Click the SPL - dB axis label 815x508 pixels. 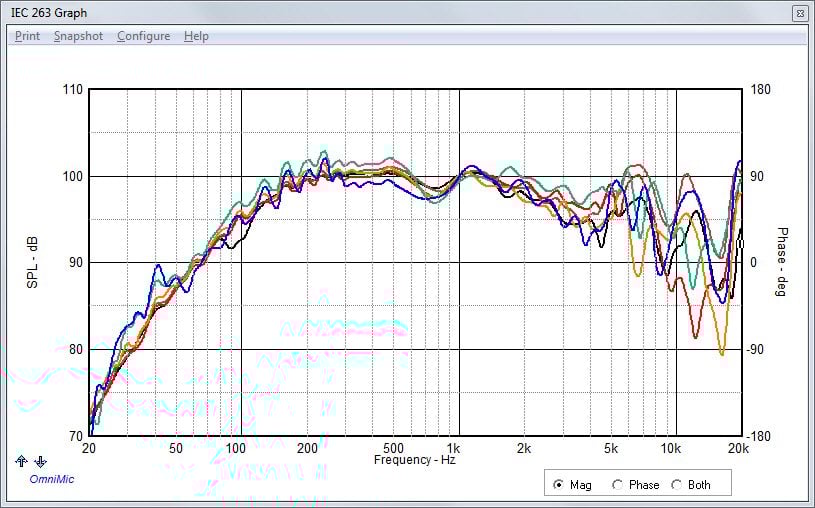pos(33,264)
